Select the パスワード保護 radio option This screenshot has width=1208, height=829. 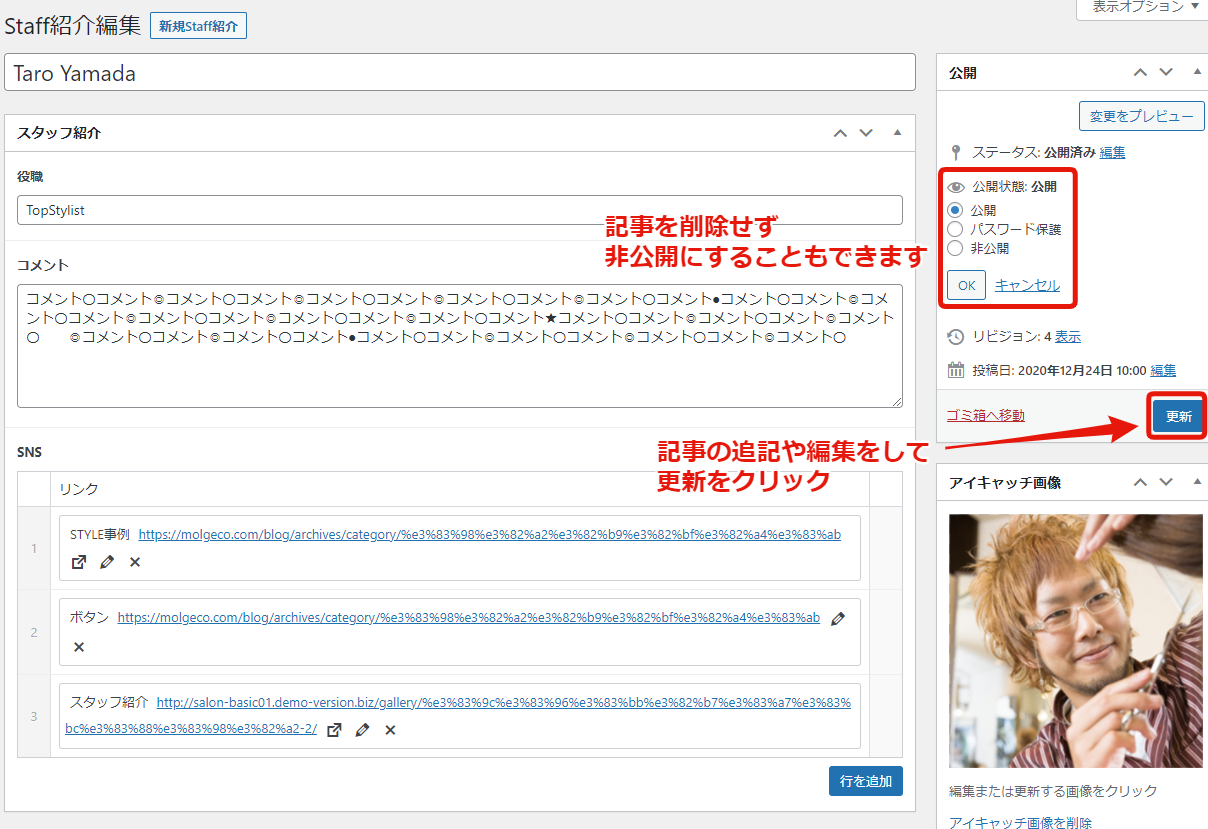(955, 229)
